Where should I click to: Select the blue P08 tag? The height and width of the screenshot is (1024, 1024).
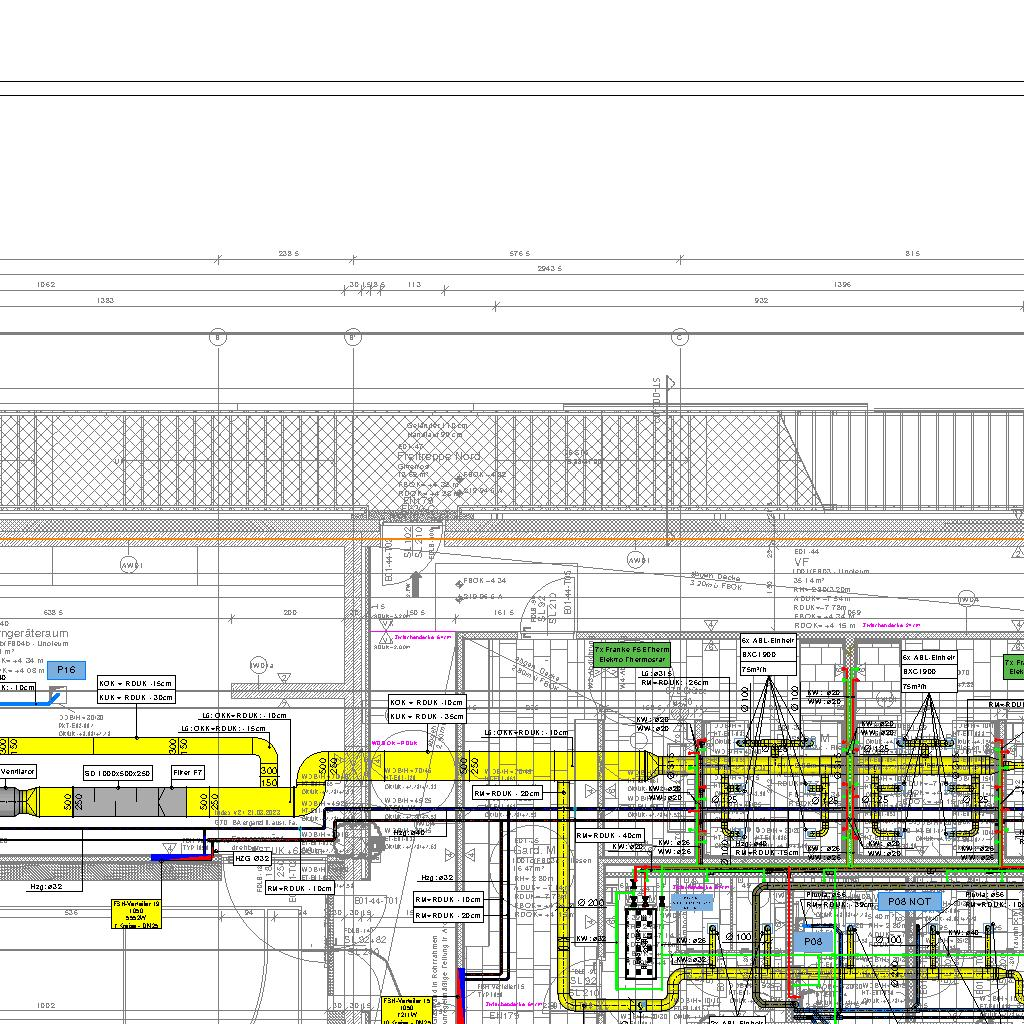pos(813,942)
